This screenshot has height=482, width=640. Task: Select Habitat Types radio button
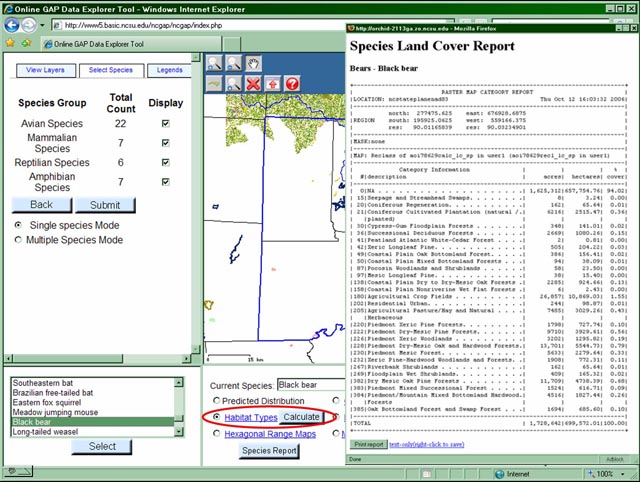217,417
